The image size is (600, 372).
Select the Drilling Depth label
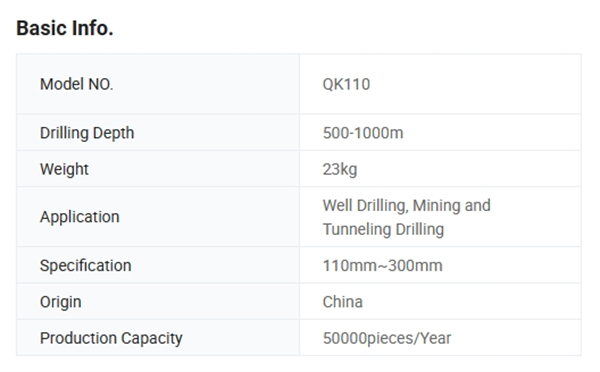pos(87,133)
